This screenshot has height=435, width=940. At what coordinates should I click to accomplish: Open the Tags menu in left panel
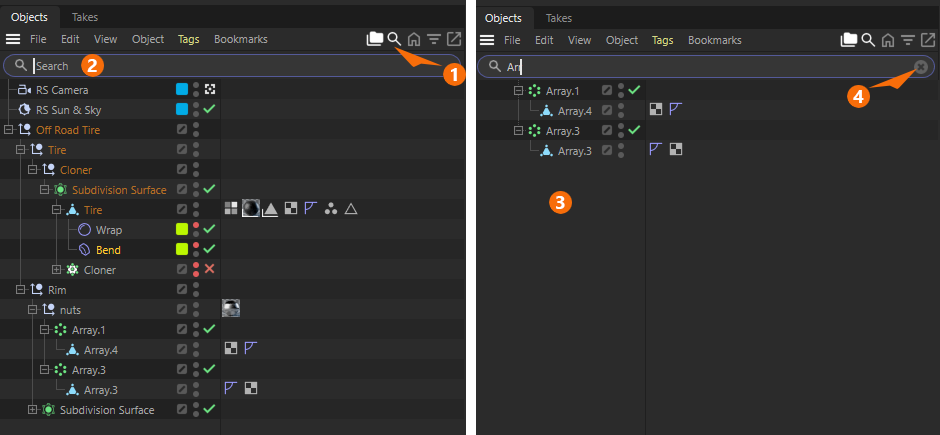tap(188, 40)
